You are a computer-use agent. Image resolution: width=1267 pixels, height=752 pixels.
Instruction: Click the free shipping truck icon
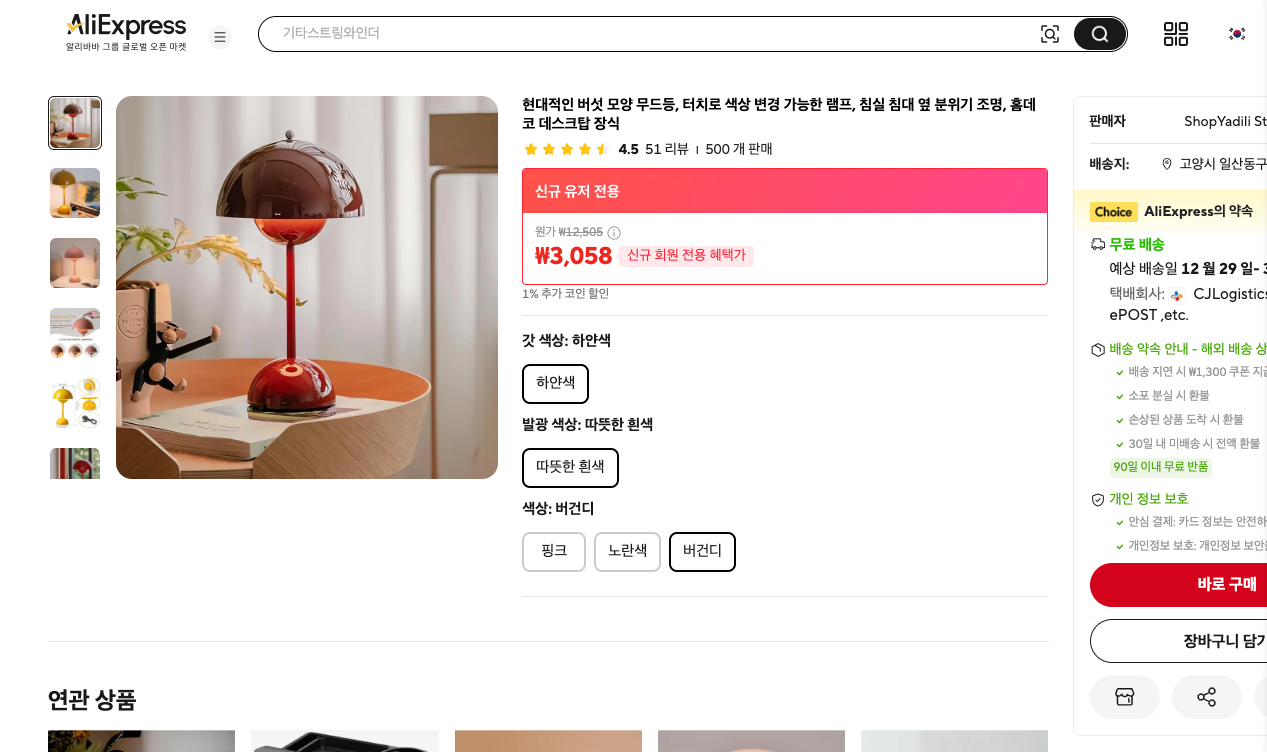click(x=1097, y=243)
